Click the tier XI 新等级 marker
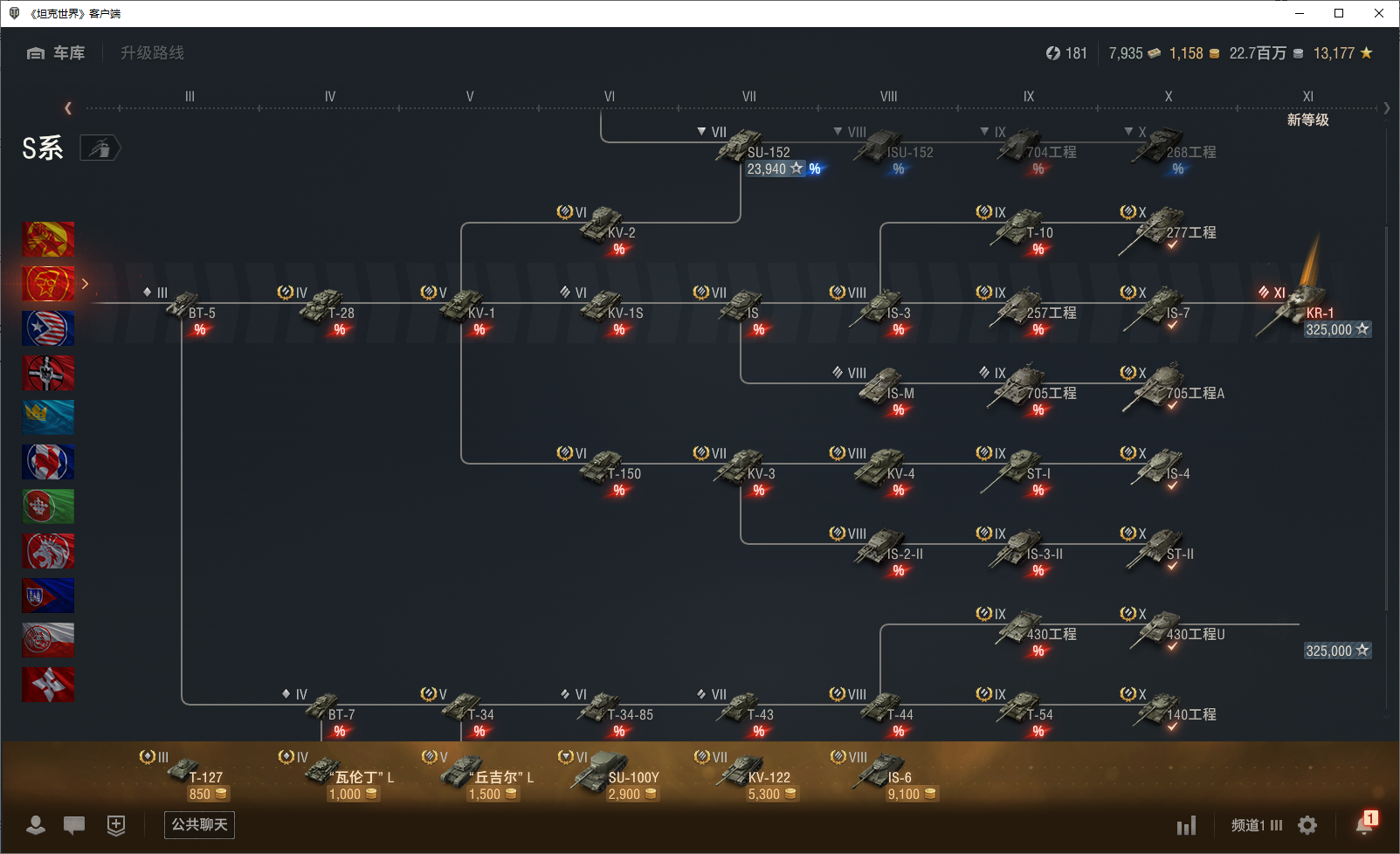Viewport: 1400px width, 854px height. (1307, 109)
